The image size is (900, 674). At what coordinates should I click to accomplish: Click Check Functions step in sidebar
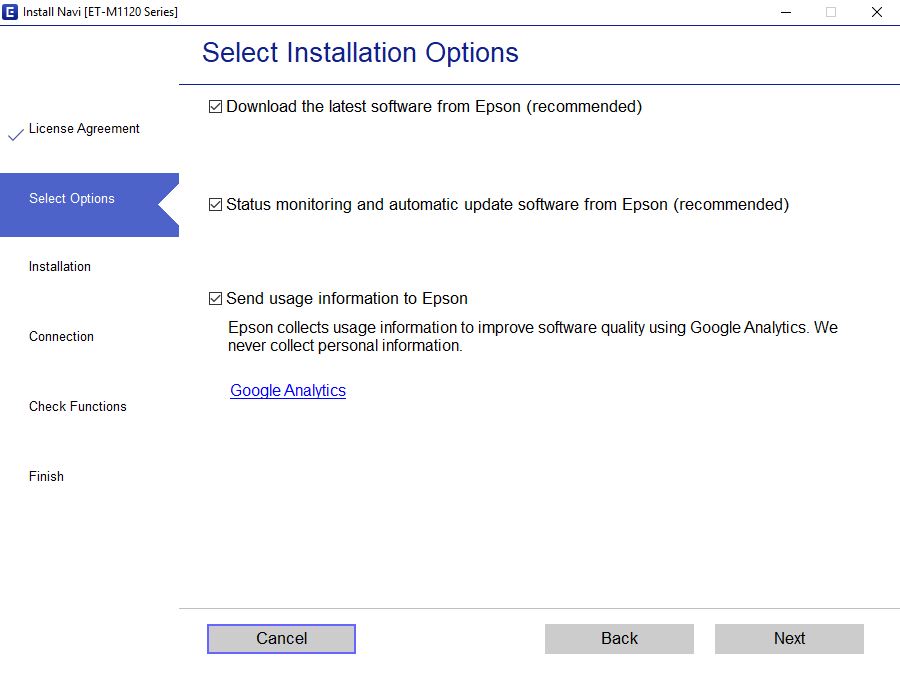coord(77,406)
